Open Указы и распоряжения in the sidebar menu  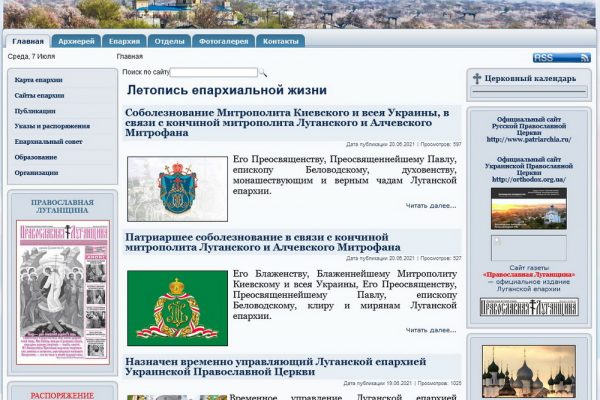coord(52,126)
